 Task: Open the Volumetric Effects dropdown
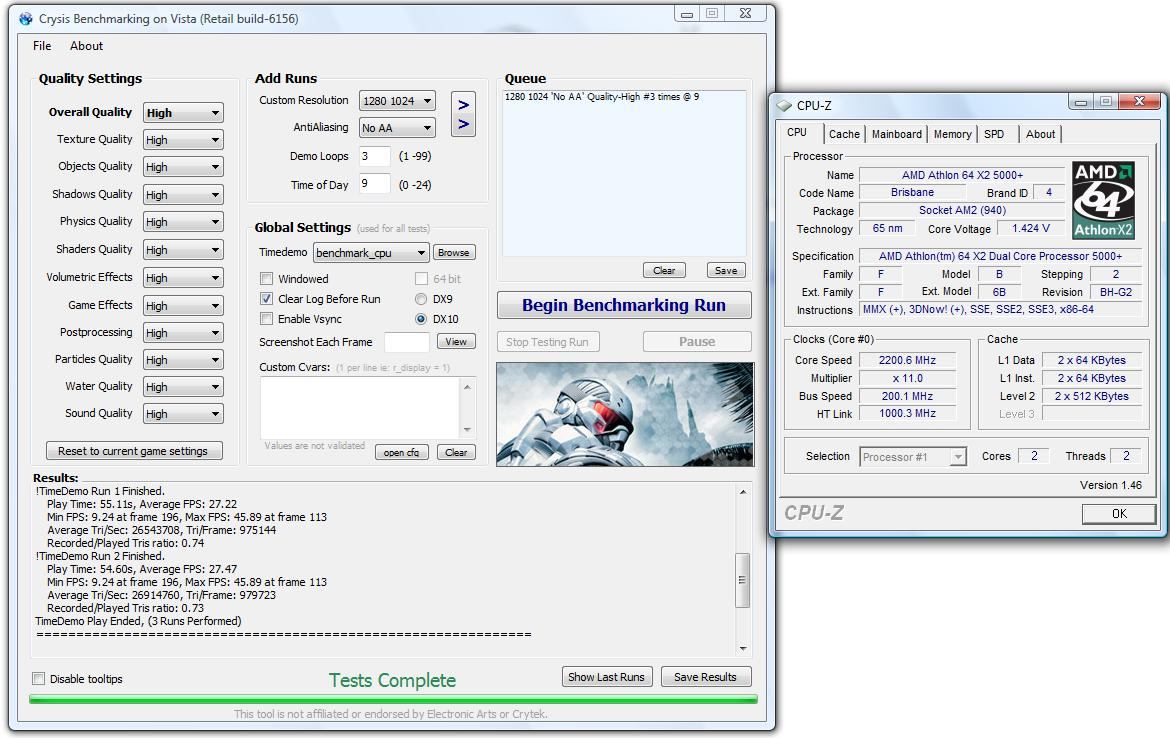183,278
